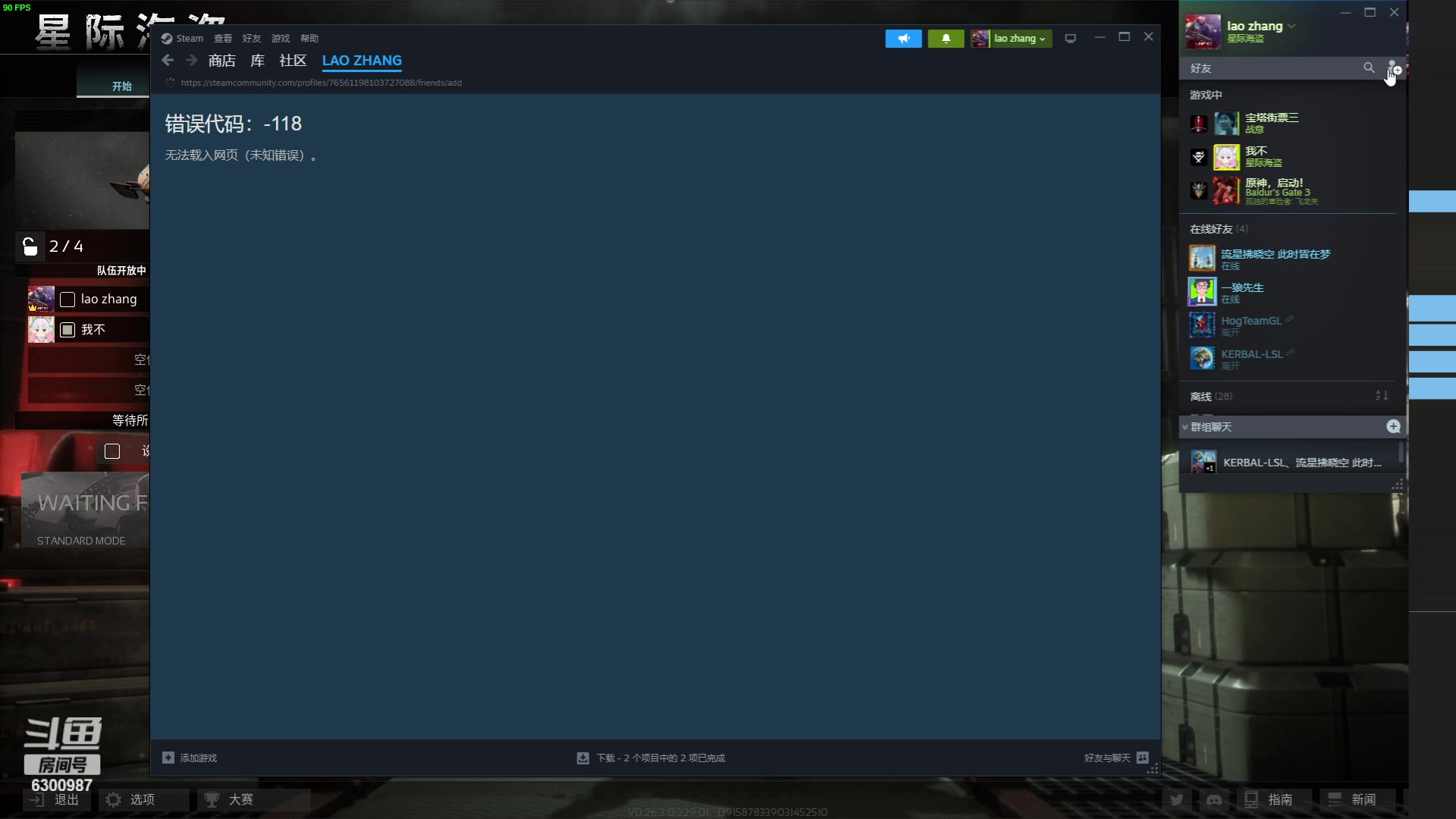Open the LAO ZHANG profile tab

click(362, 61)
